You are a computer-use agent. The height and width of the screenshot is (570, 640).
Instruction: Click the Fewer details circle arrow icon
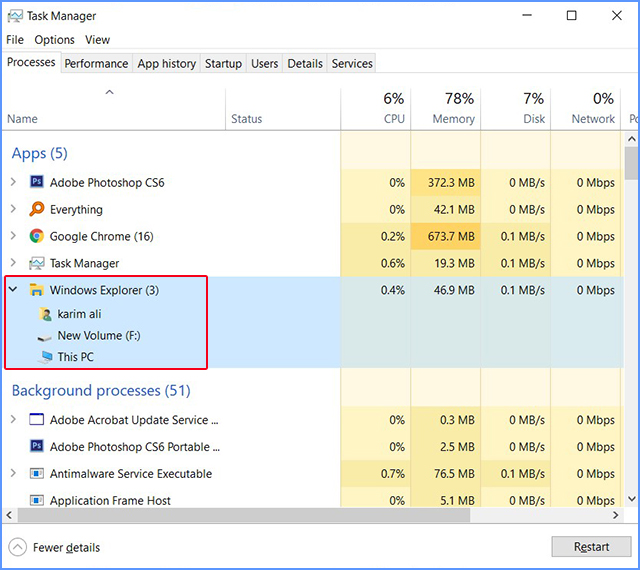pyautogui.click(x=18, y=547)
